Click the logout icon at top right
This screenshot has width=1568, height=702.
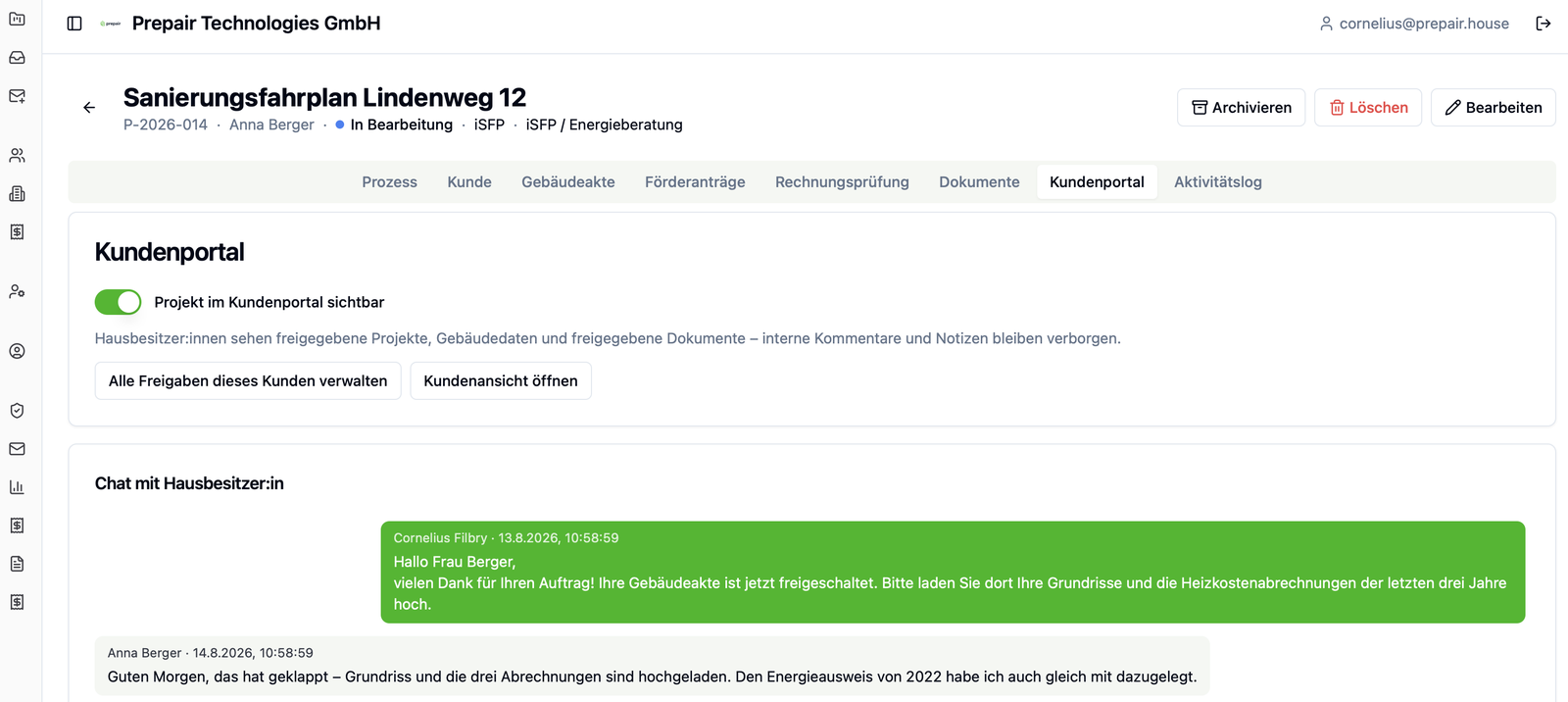point(1543,24)
